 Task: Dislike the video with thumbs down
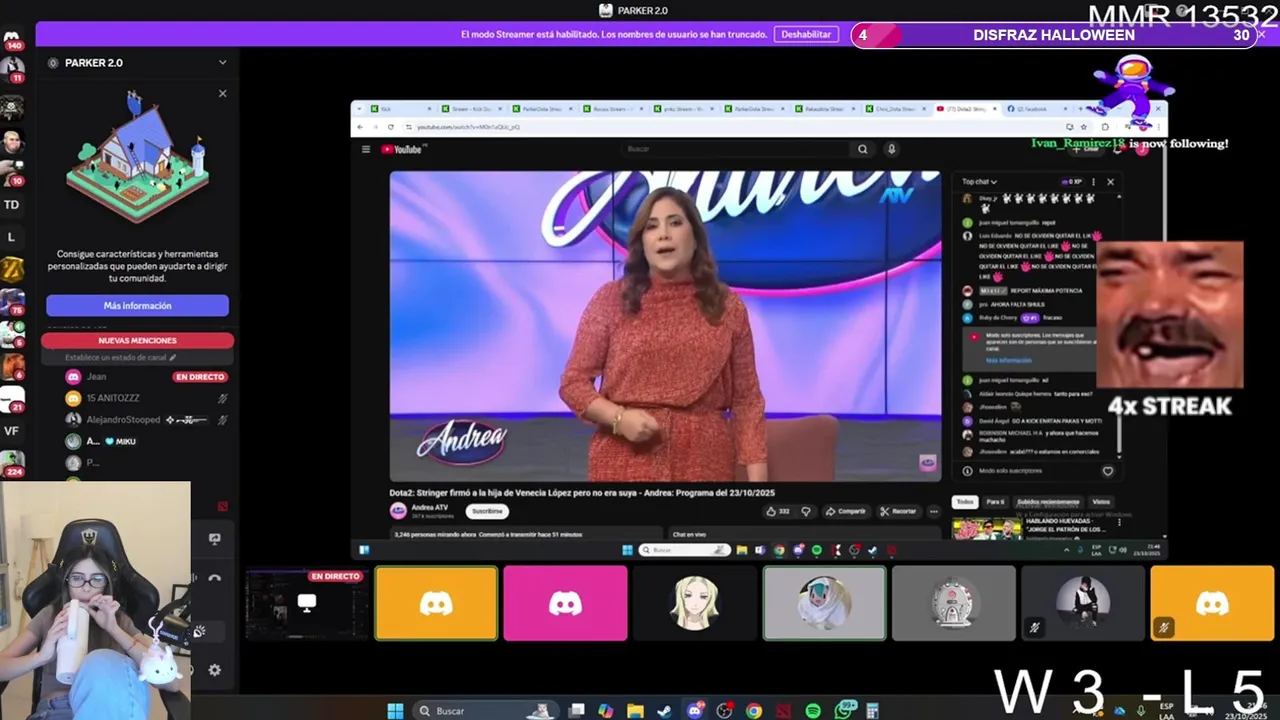pos(806,511)
